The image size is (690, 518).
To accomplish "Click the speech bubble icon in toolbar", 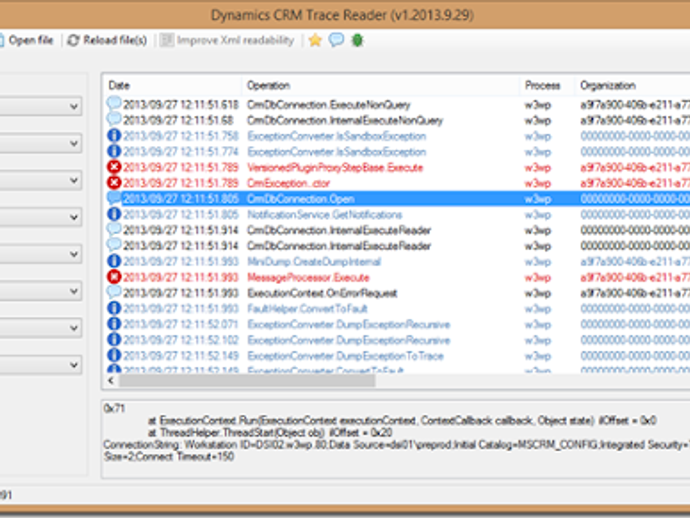I will 336,40.
